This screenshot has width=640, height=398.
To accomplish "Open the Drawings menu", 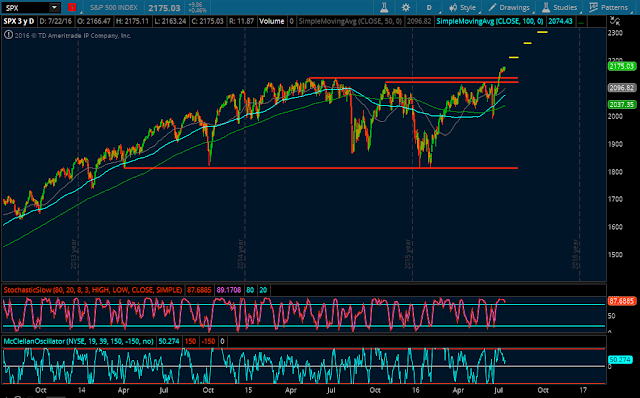I will (509, 7).
